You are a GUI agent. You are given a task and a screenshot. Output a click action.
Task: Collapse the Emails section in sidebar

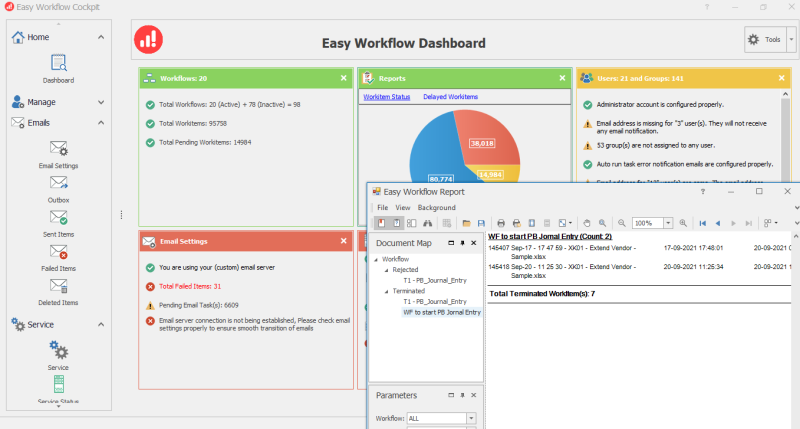[101, 123]
